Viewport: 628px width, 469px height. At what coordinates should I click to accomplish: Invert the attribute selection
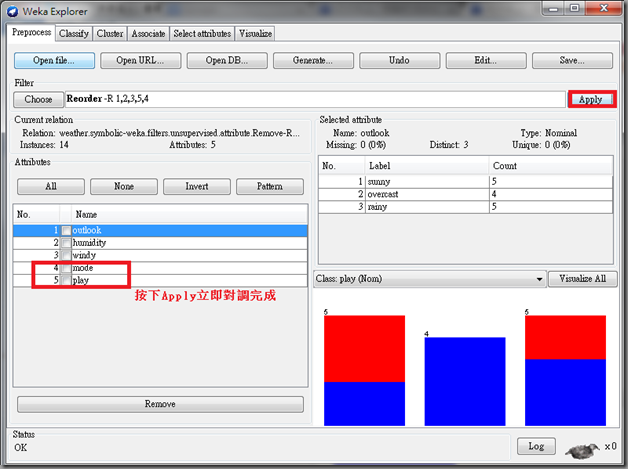pos(197,187)
